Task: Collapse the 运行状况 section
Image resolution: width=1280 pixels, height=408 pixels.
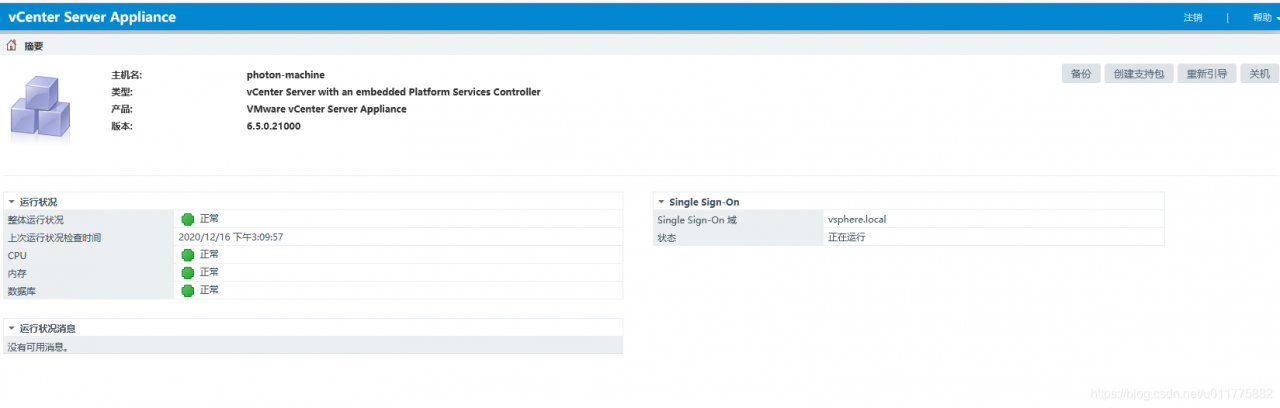Action: [11, 202]
